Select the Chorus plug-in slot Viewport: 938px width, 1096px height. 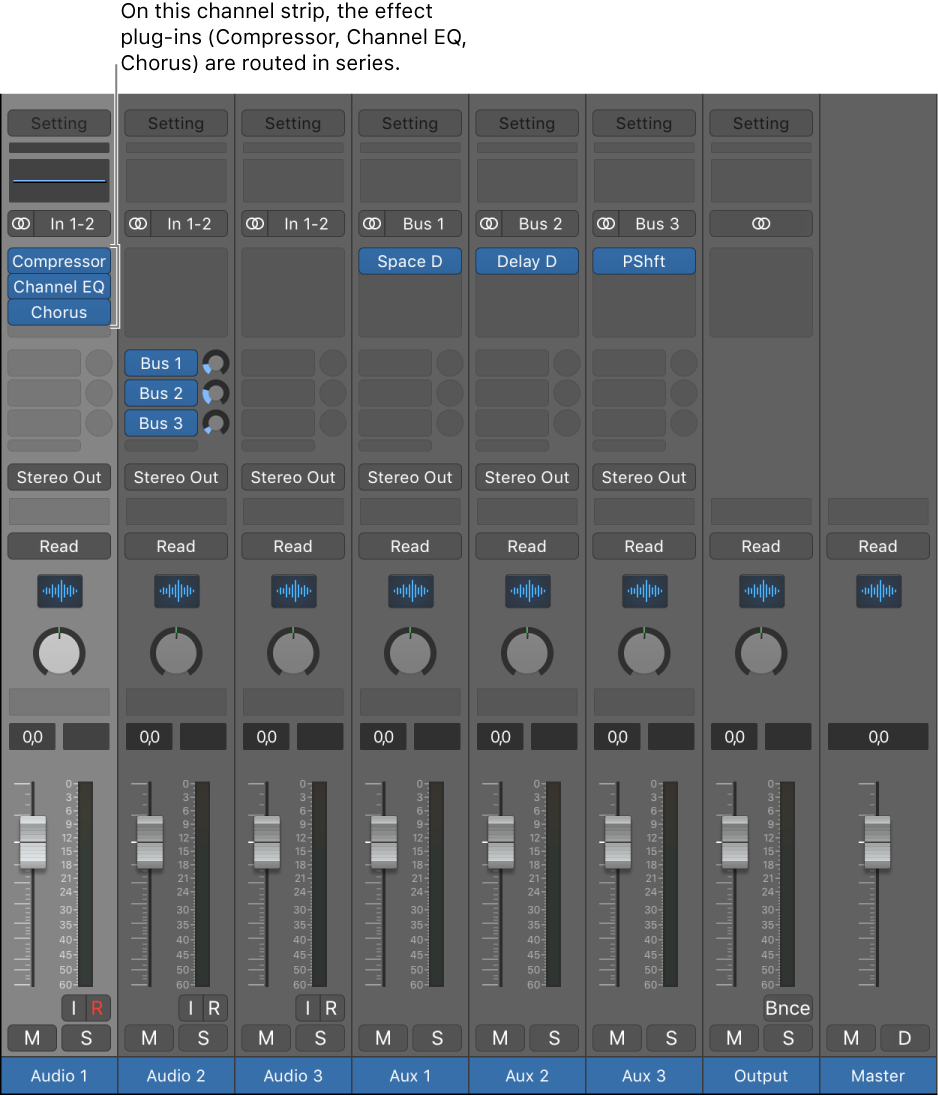[x=58, y=312]
